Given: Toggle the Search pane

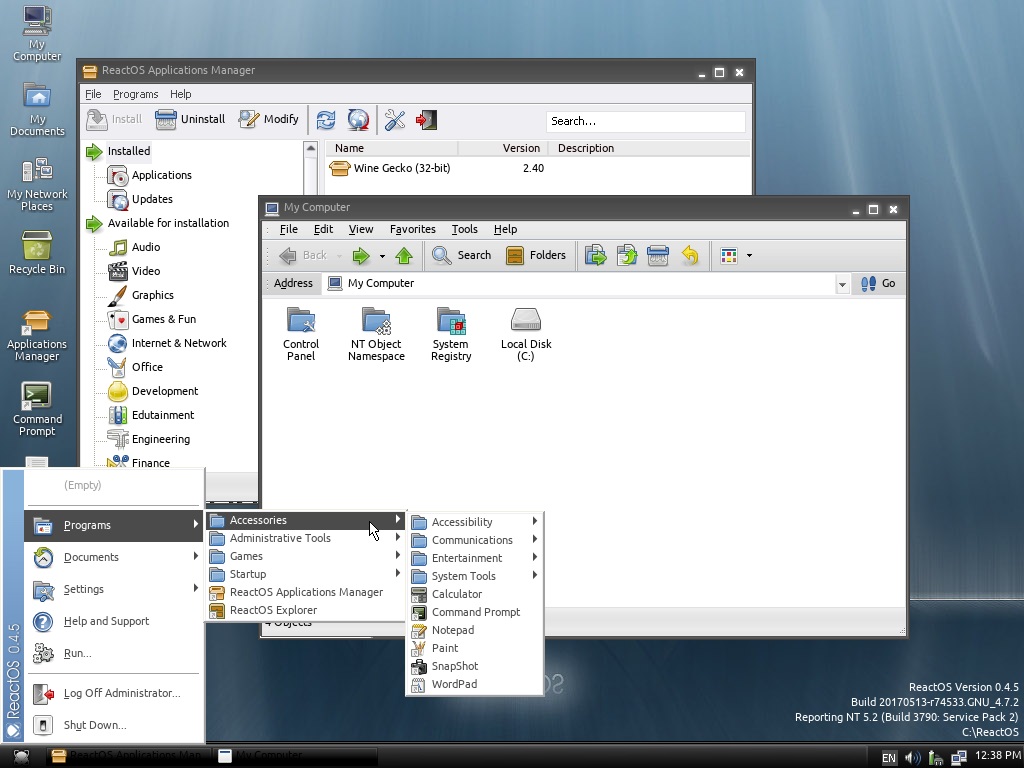Looking at the screenshot, I should click(461, 255).
